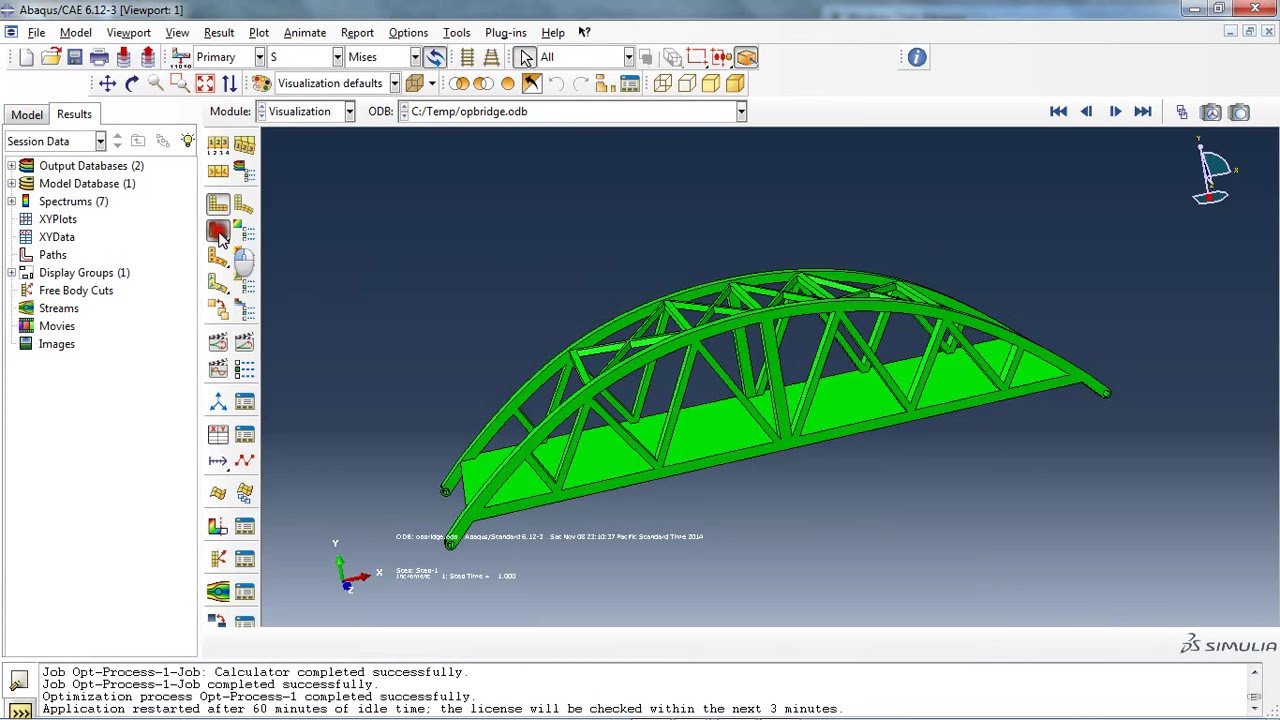The image size is (1280, 720).
Task: Toggle the selection arrow tool
Action: coord(527,57)
